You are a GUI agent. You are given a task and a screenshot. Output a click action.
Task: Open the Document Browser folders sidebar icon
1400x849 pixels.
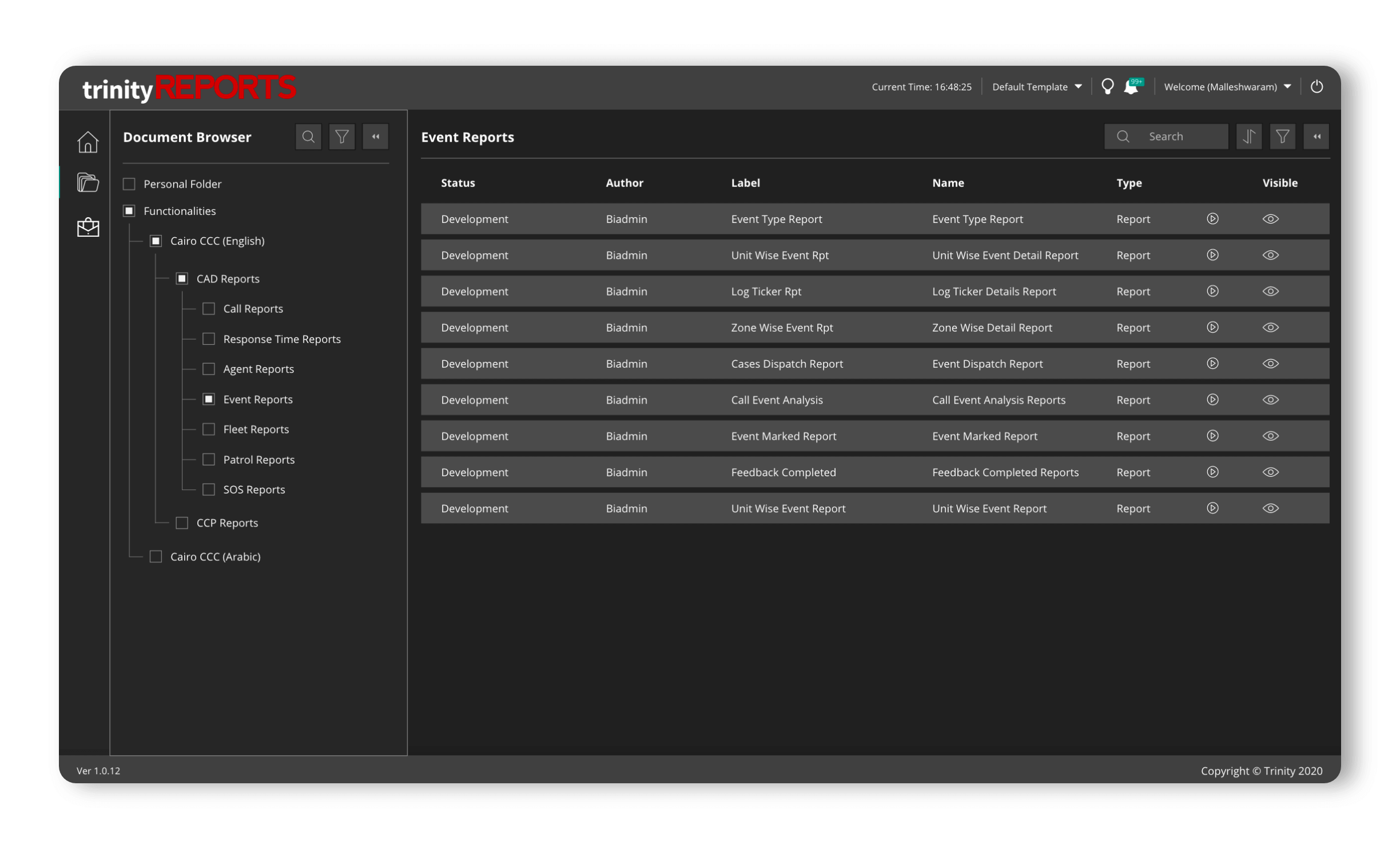point(88,182)
